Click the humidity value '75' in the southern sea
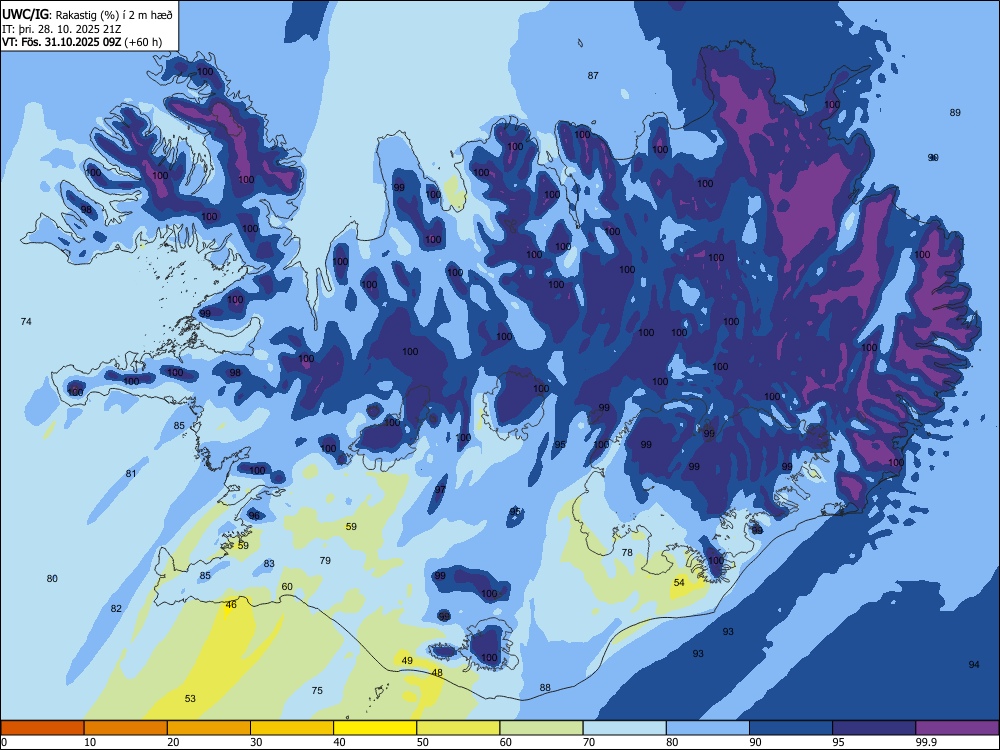The width and height of the screenshot is (1000, 750). (317, 691)
